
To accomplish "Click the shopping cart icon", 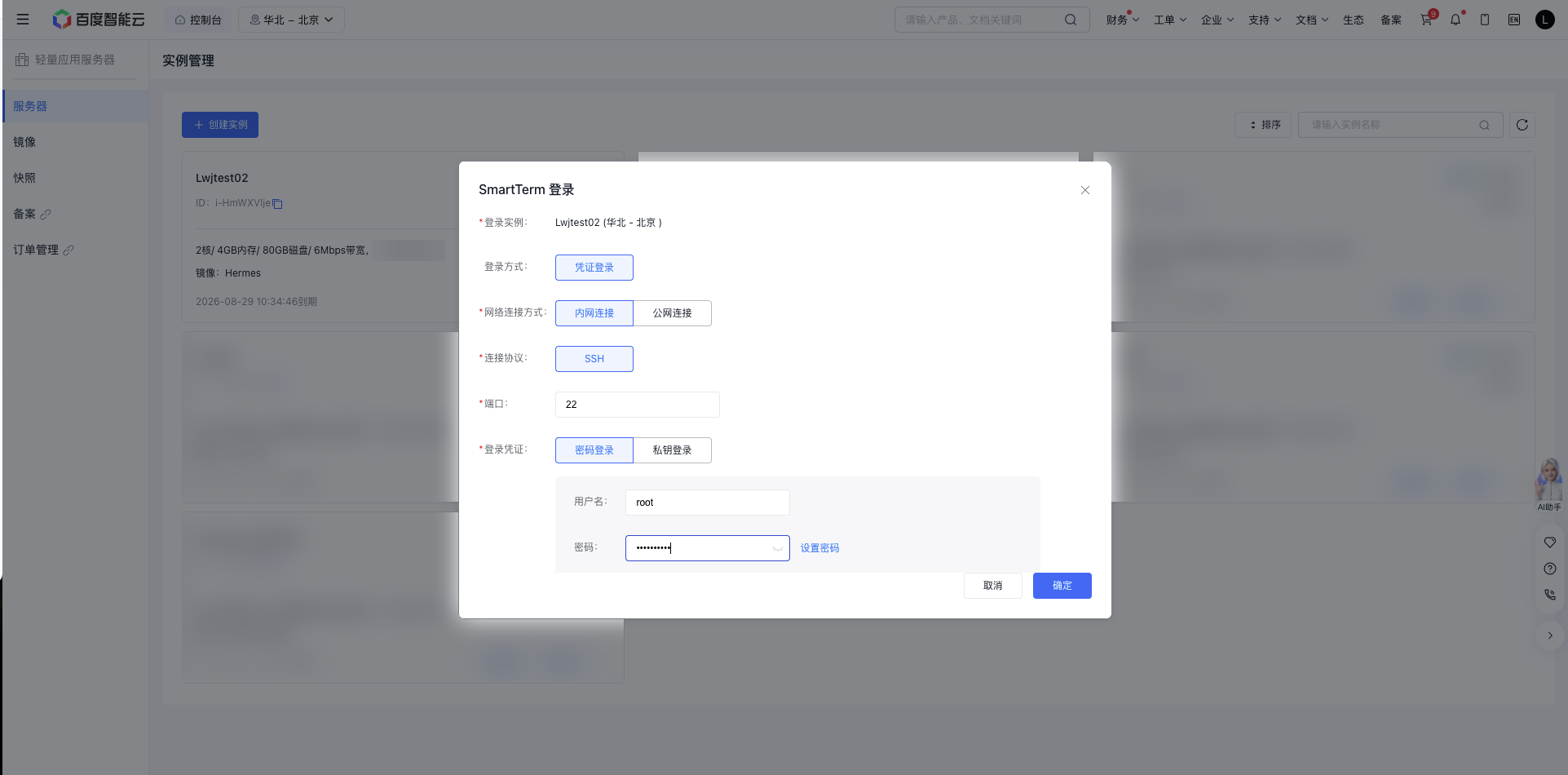I will [x=1426, y=20].
